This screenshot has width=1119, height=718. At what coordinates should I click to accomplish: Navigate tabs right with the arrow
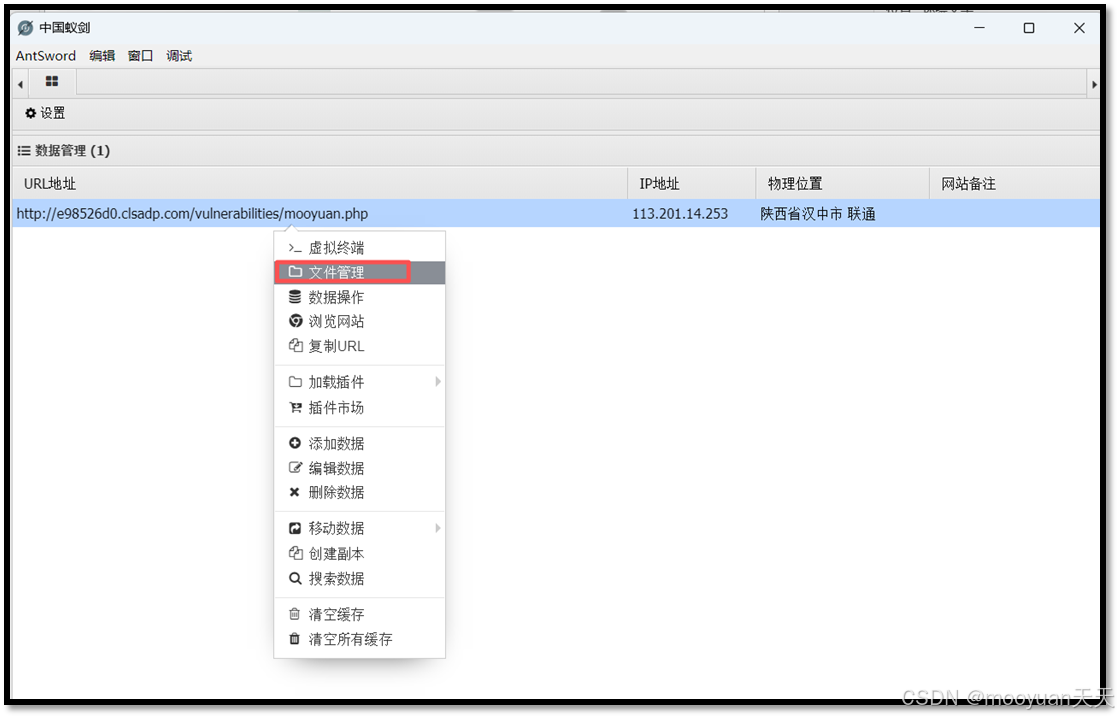[1094, 84]
